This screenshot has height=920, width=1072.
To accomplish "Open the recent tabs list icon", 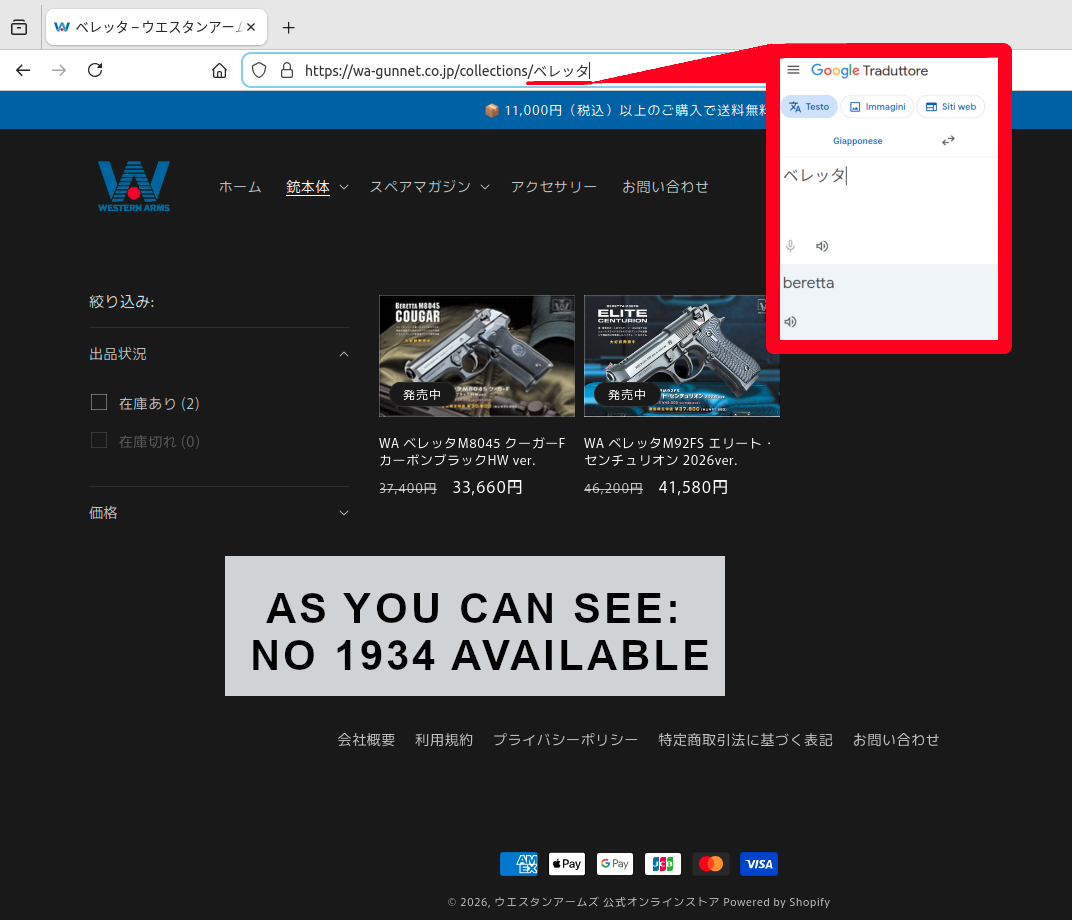I will tap(19, 27).
